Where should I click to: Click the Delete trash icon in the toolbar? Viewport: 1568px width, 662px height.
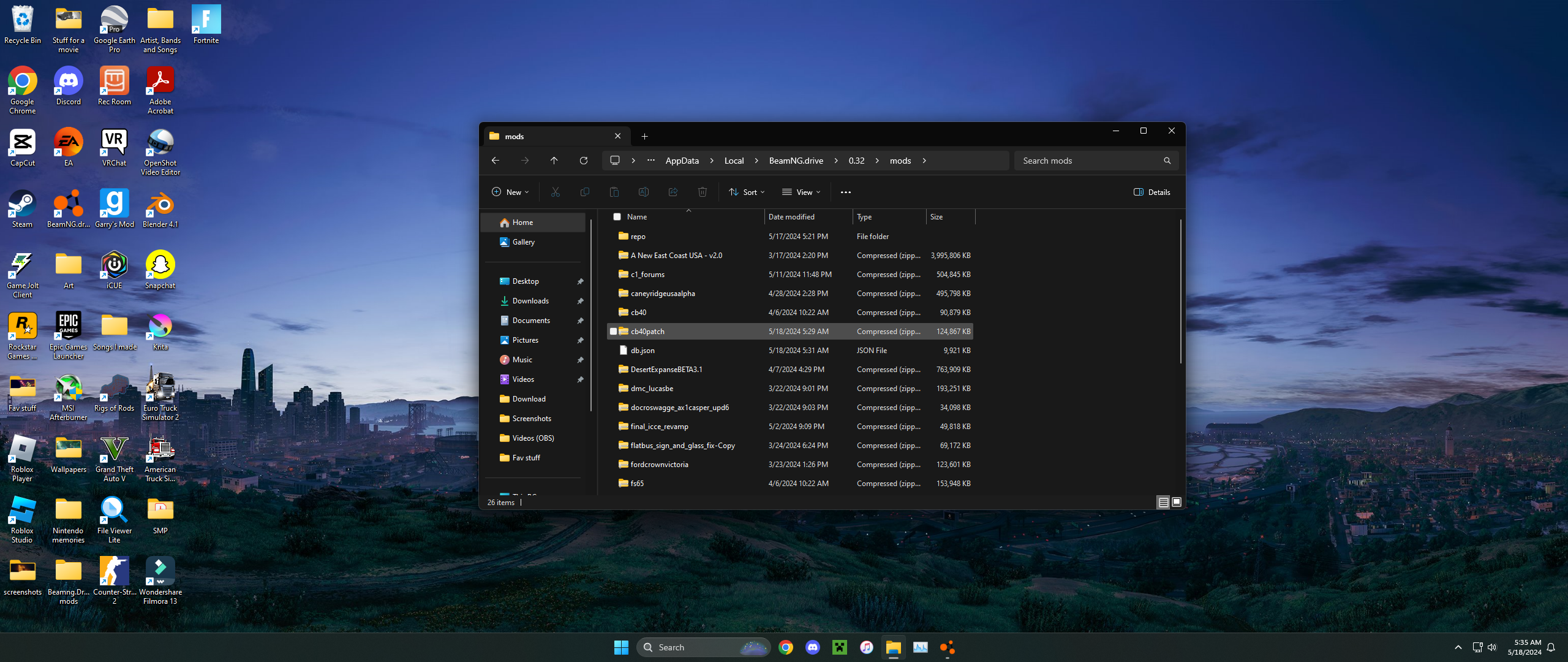pos(702,192)
